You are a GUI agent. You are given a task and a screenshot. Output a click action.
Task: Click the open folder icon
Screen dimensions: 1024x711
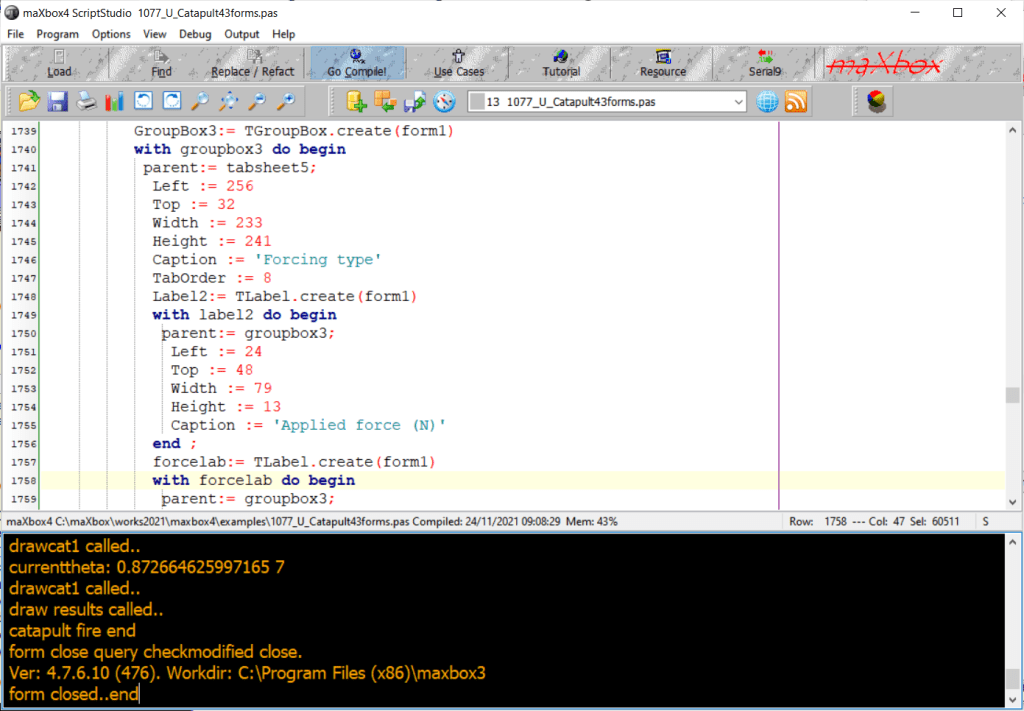(x=29, y=101)
